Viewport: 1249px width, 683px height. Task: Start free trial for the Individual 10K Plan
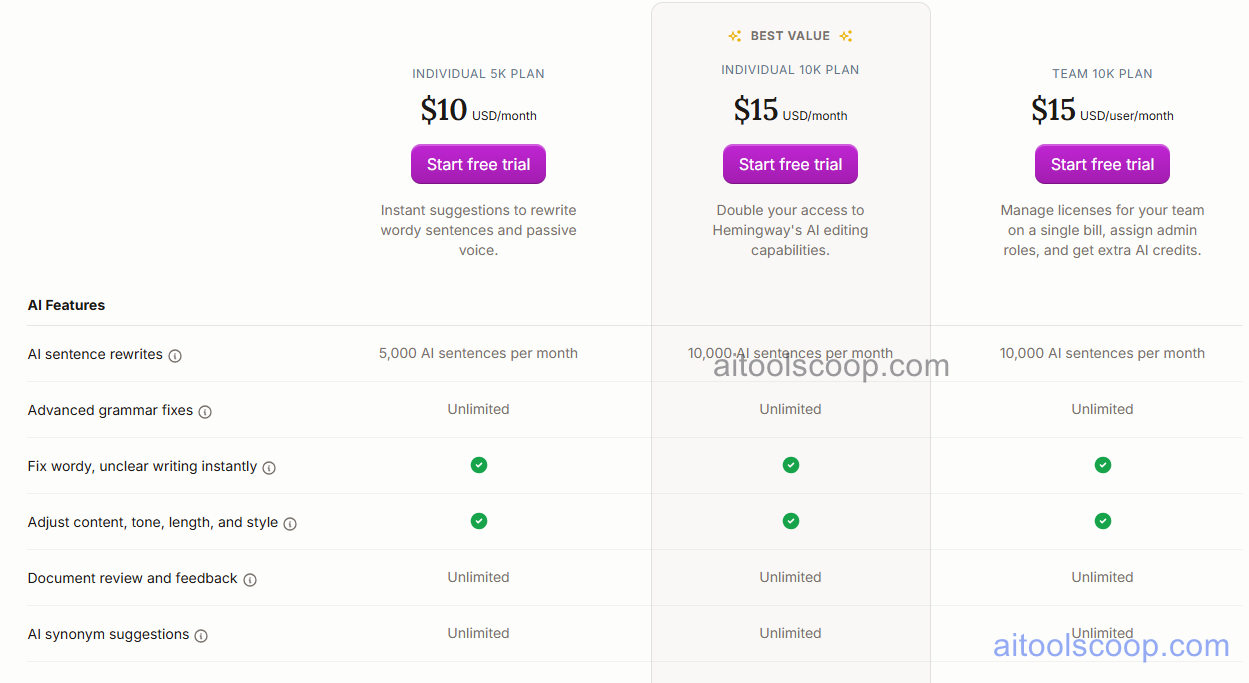790,164
